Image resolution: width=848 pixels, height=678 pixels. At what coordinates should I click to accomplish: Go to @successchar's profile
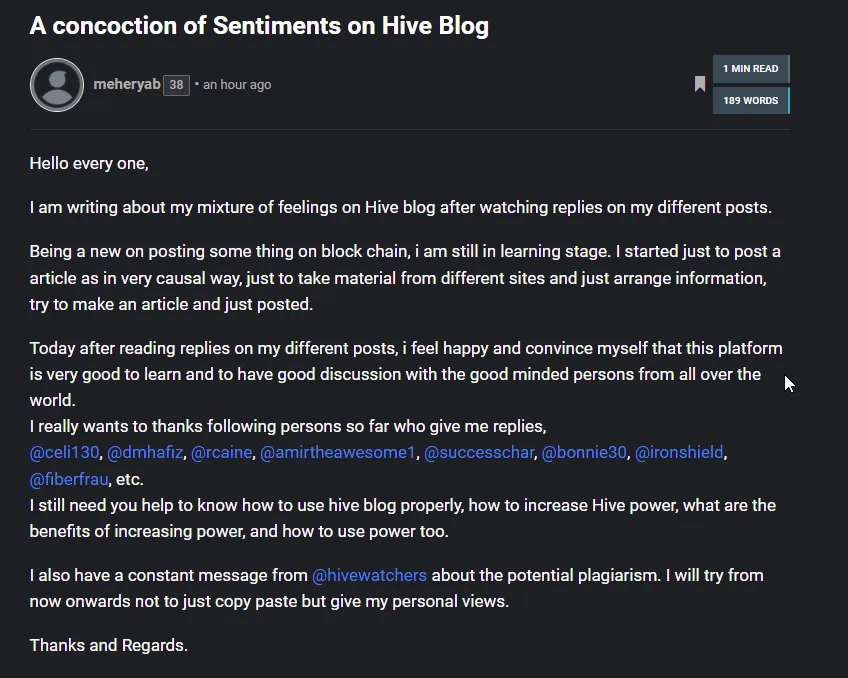coord(479,453)
